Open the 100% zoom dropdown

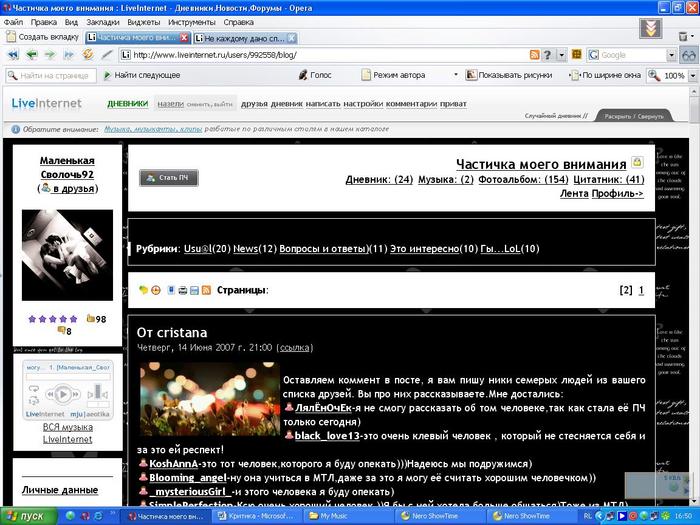pos(693,75)
